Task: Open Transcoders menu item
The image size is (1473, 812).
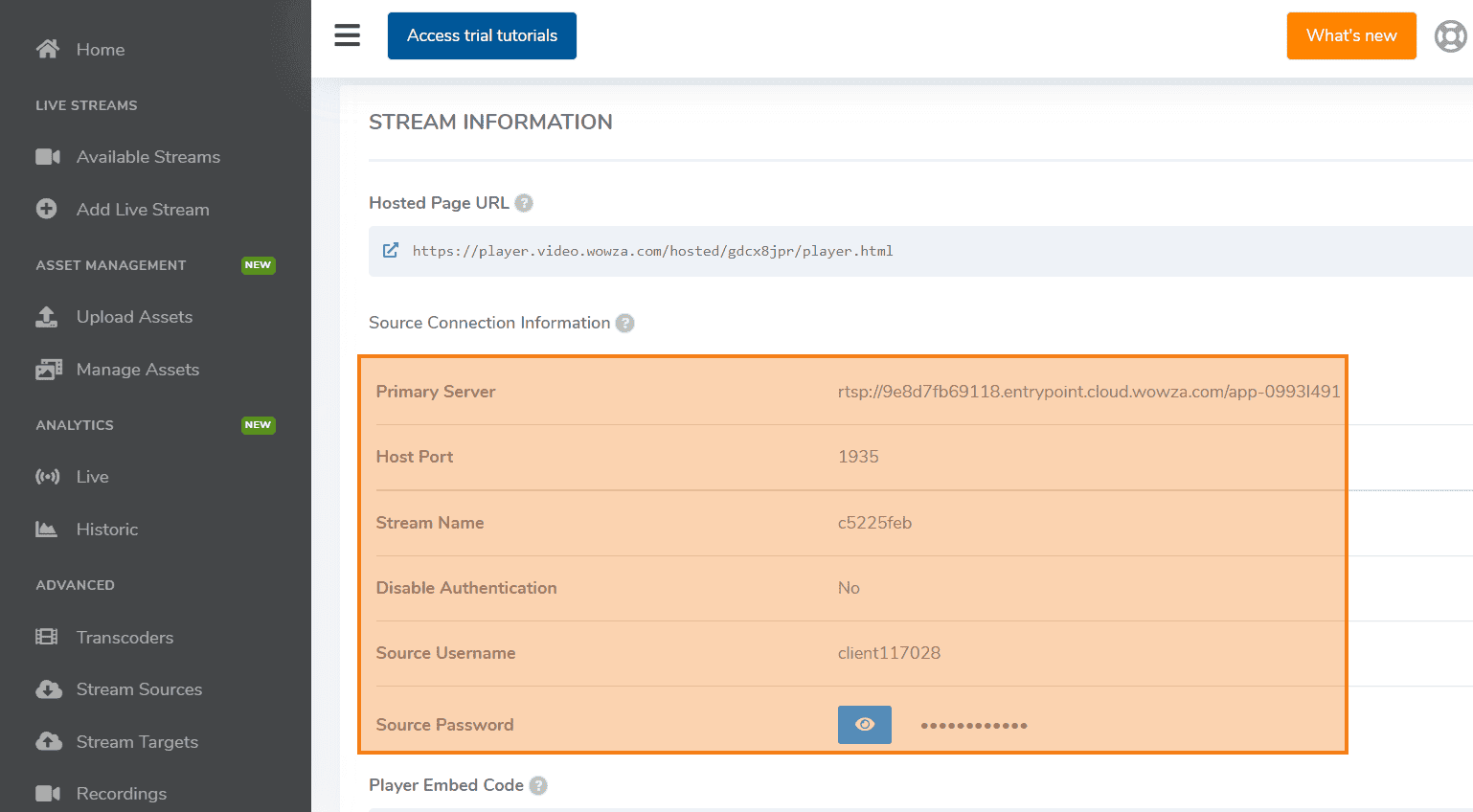Action: (125, 638)
